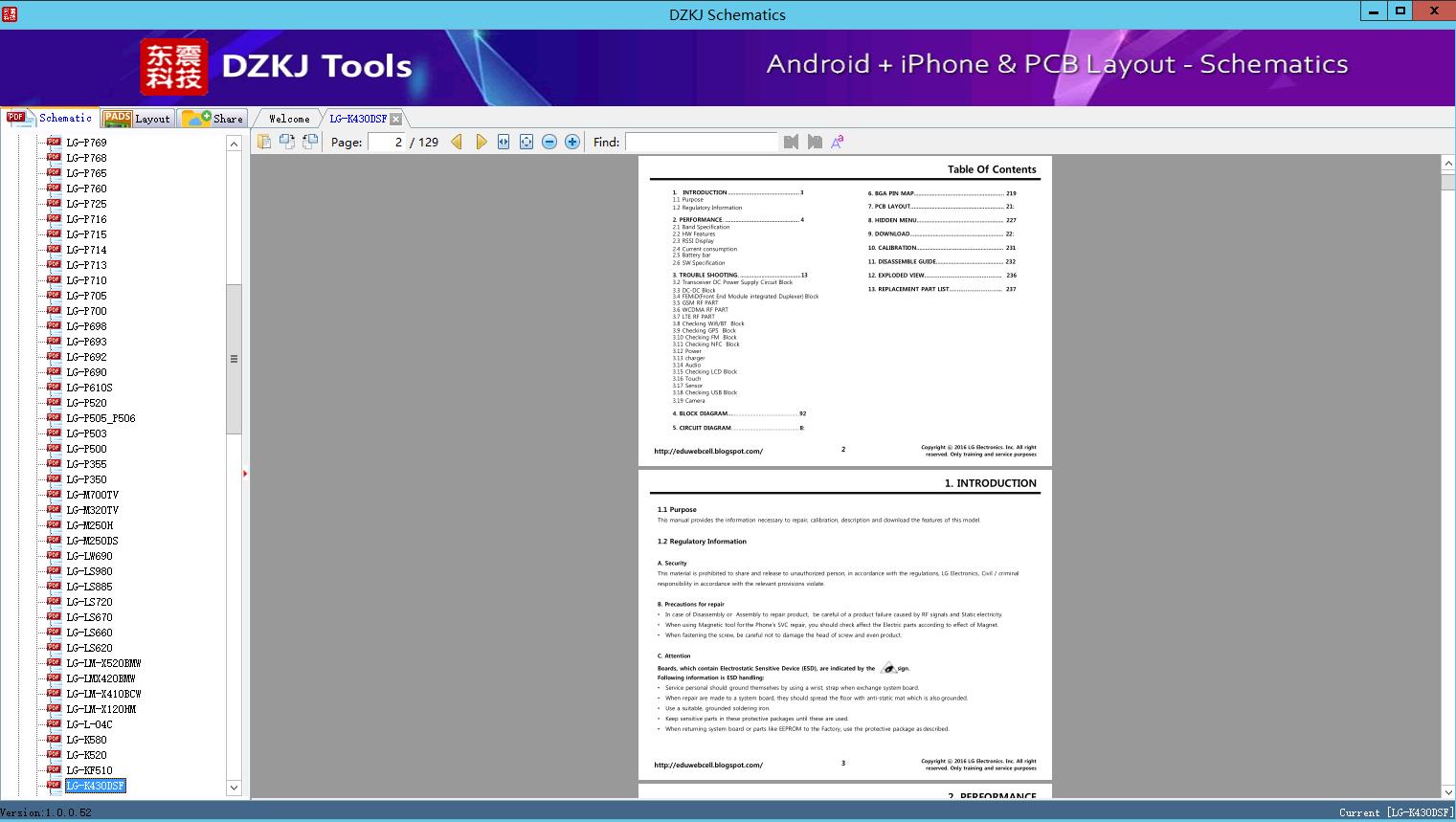Find previous search match
The image size is (1456, 822).
791,142
